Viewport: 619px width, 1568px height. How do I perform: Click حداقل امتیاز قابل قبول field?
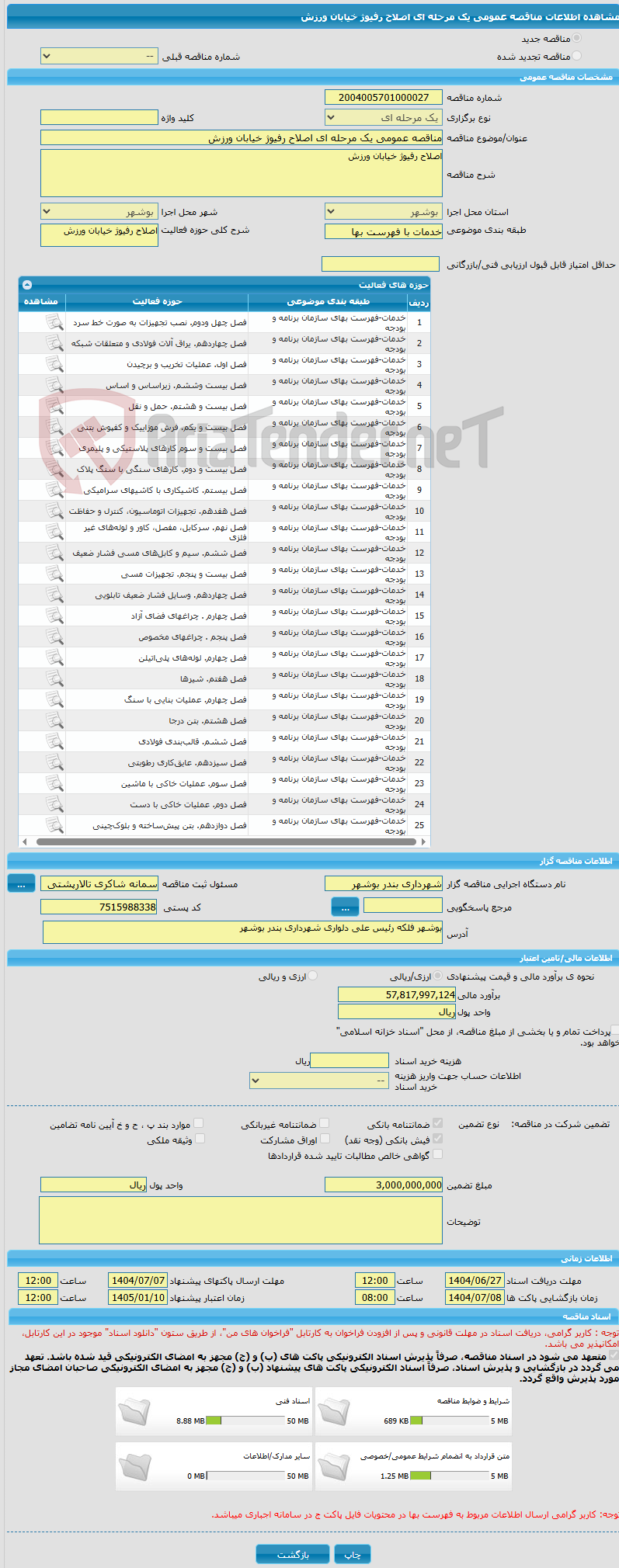tap(381, 264)
